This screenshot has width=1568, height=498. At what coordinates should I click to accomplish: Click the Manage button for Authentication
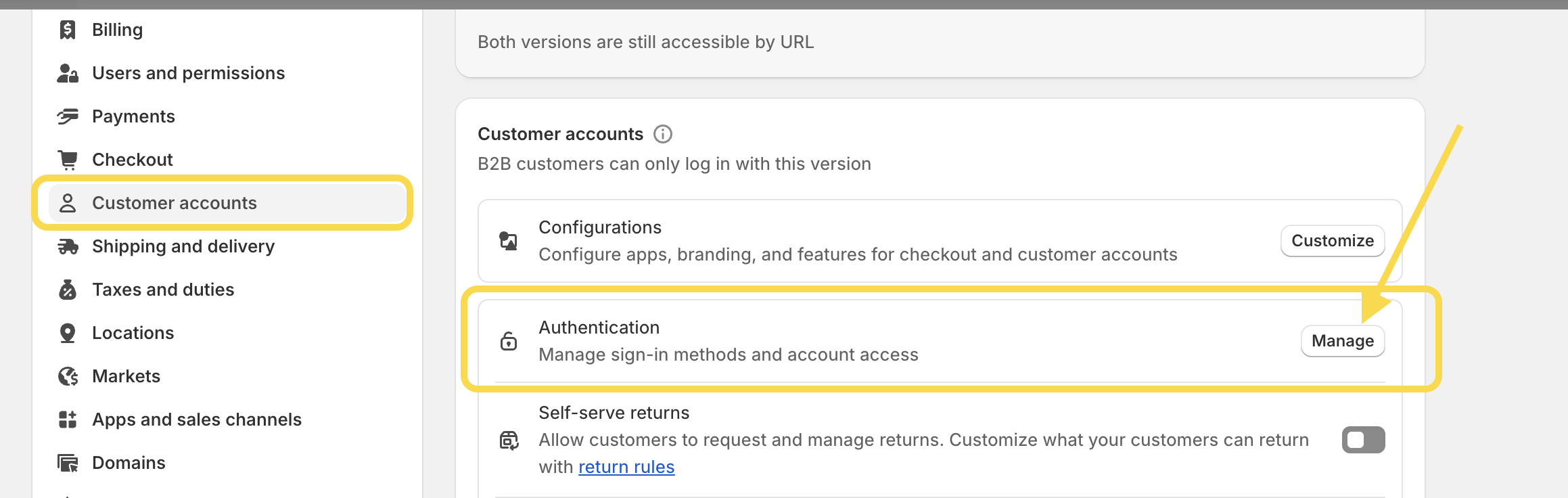point(1343,341)
